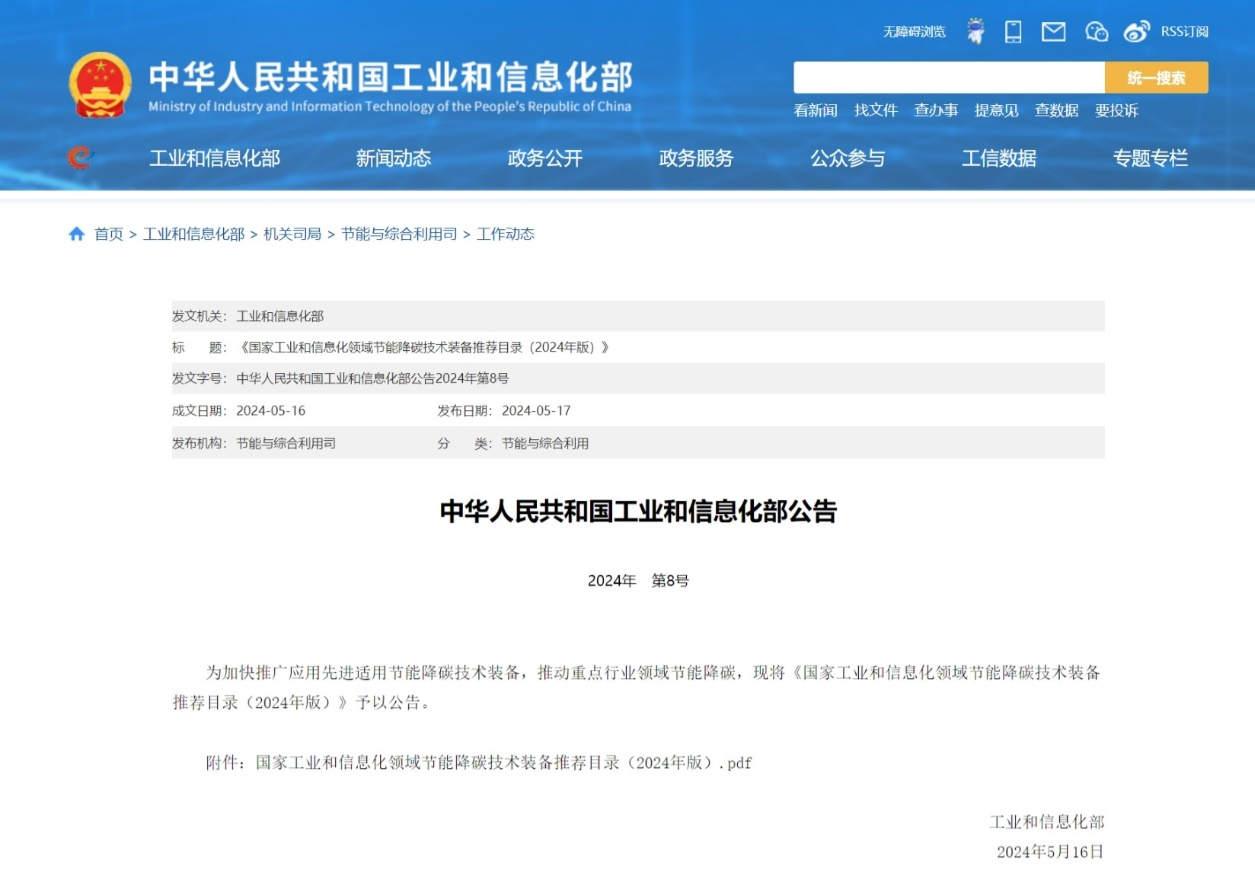
Task: Open the 专题专栏 navigation item
Action: tap(1150, 158)
